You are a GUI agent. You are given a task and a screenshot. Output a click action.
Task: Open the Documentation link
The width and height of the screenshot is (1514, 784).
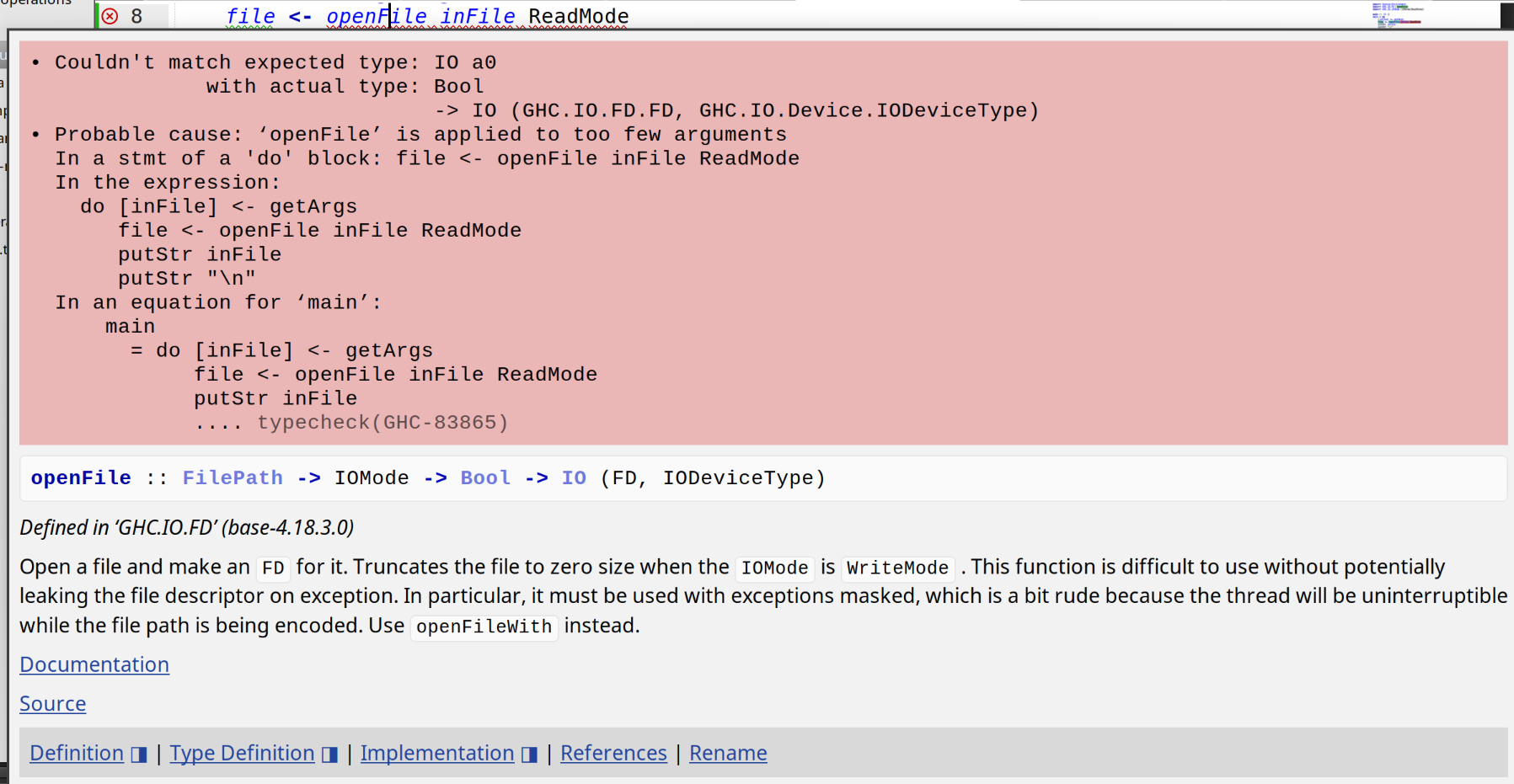(94, 664)
